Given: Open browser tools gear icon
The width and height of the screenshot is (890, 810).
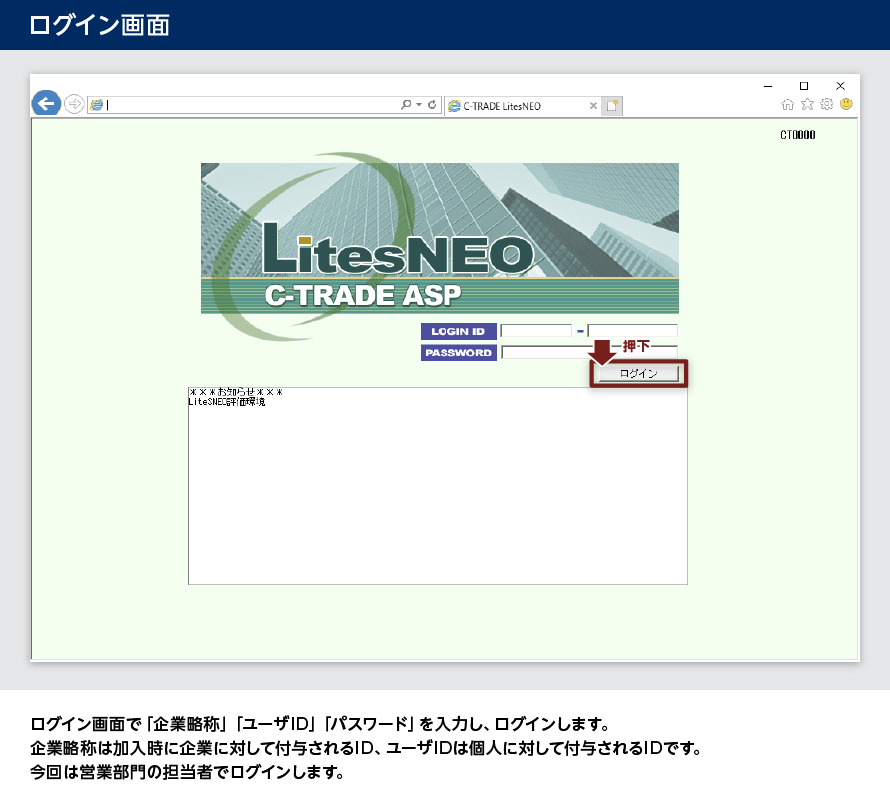Looking at the screenshot, I should click(826, 104).
